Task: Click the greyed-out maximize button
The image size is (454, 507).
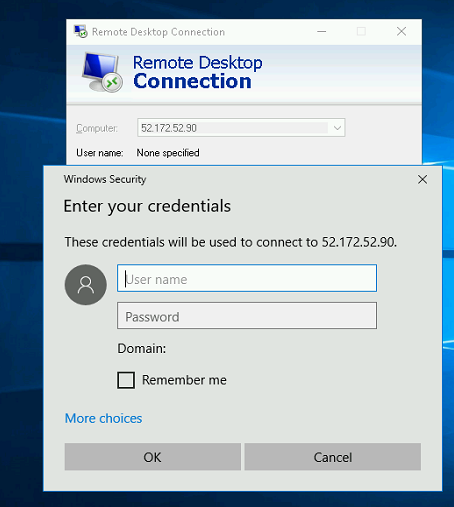Action: 361,32
